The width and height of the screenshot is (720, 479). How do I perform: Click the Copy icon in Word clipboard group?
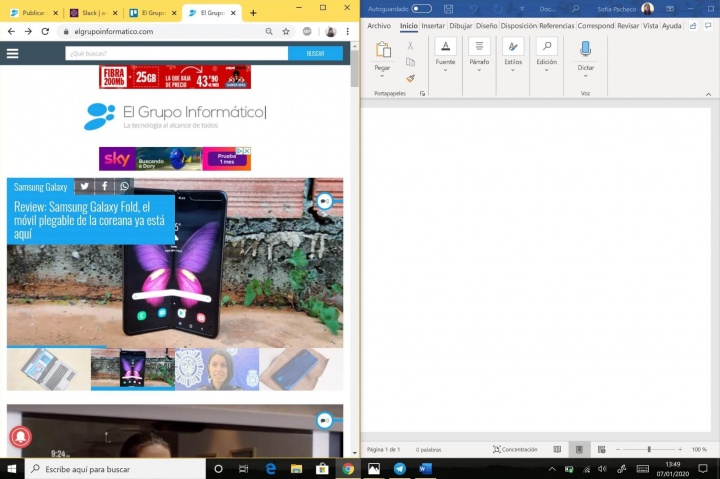coord(410,62)
